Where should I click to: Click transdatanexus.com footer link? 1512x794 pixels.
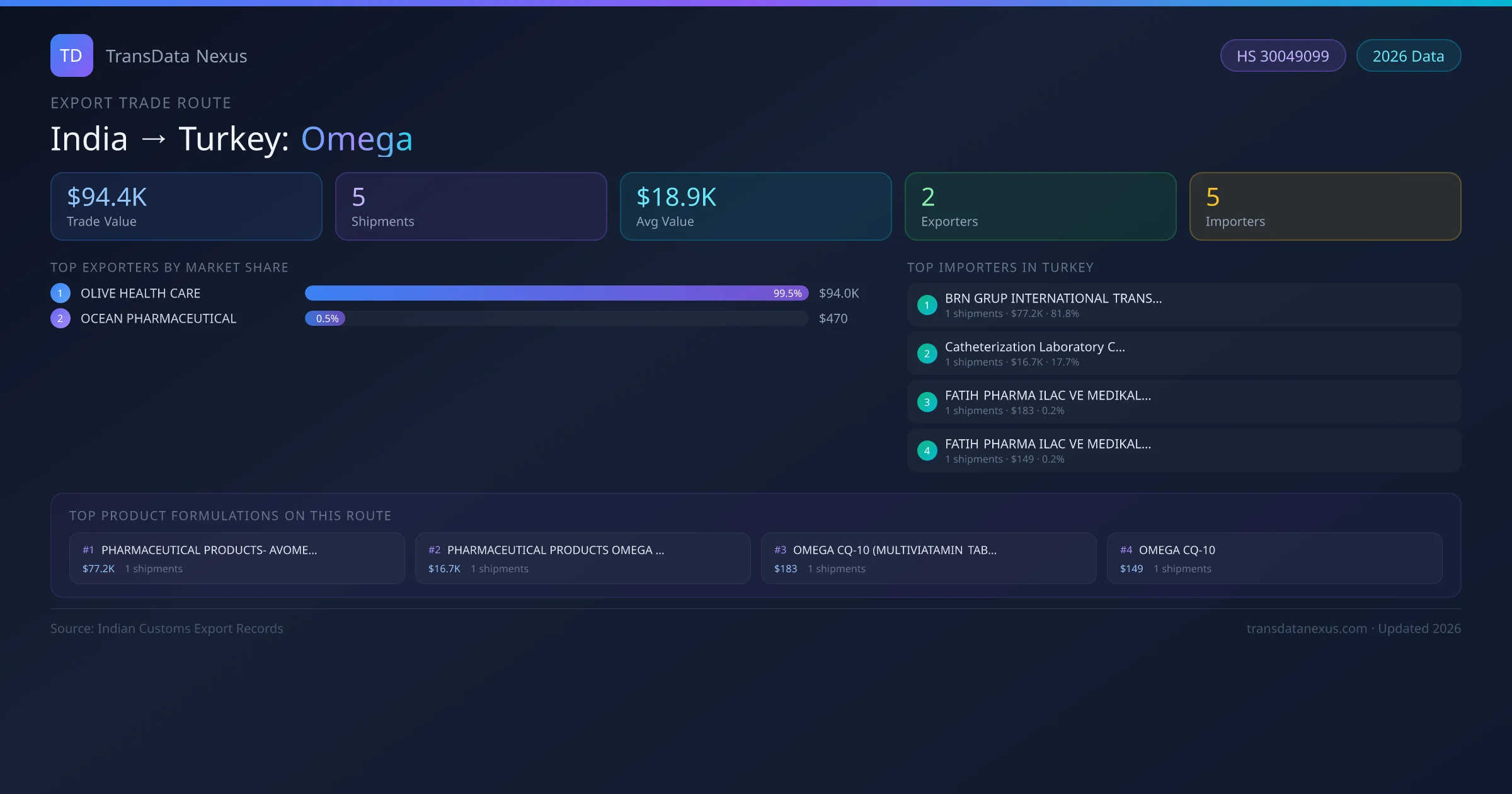(x=1307, y=628)
